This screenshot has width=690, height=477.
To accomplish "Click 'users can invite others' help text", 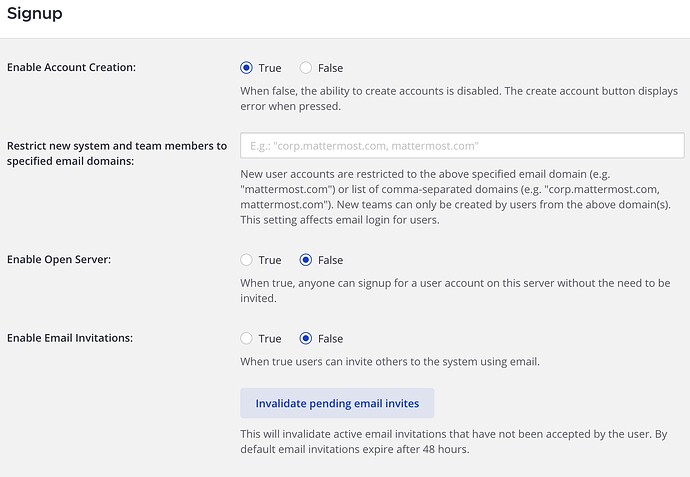I will 390,361.
